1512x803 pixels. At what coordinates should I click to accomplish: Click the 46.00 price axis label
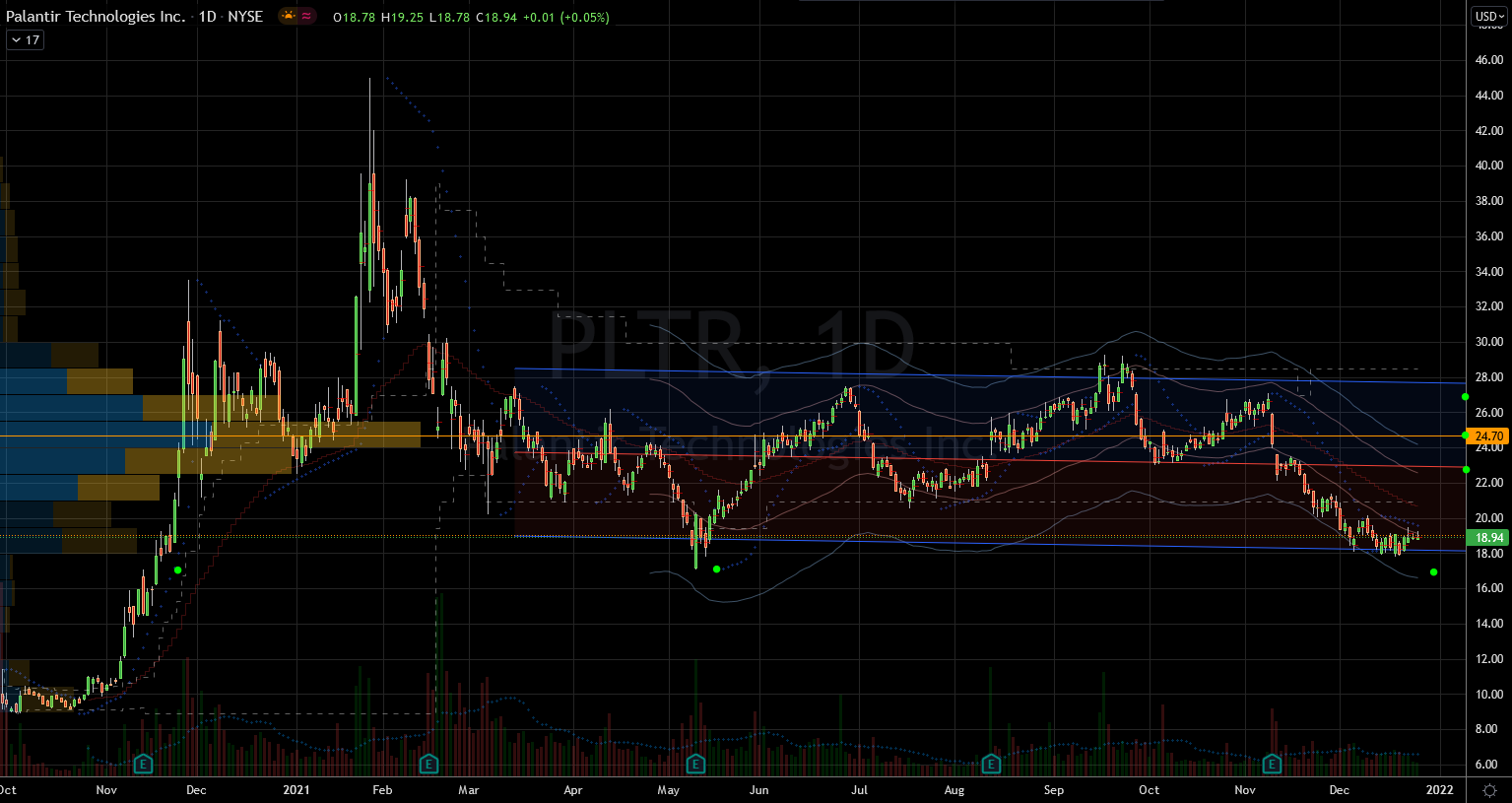pyautogui.click(x=1489, y=60)
